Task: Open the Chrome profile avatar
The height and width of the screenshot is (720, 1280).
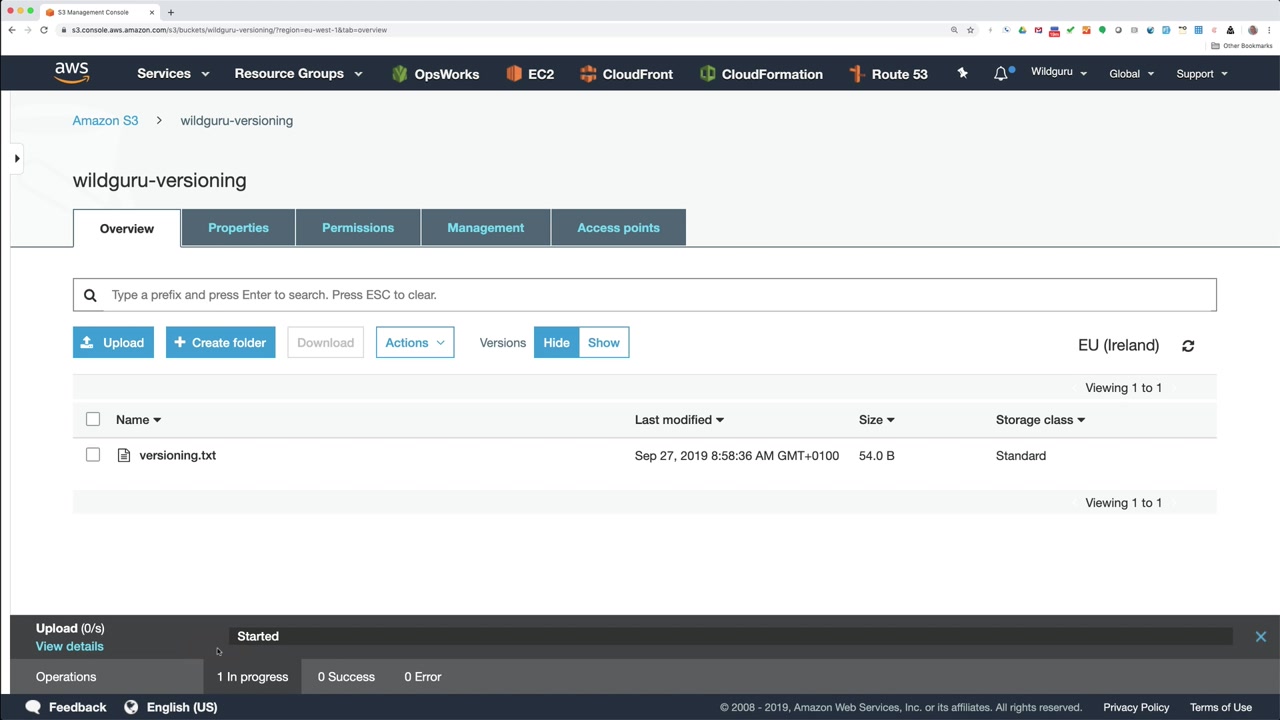Action: 1252,30
